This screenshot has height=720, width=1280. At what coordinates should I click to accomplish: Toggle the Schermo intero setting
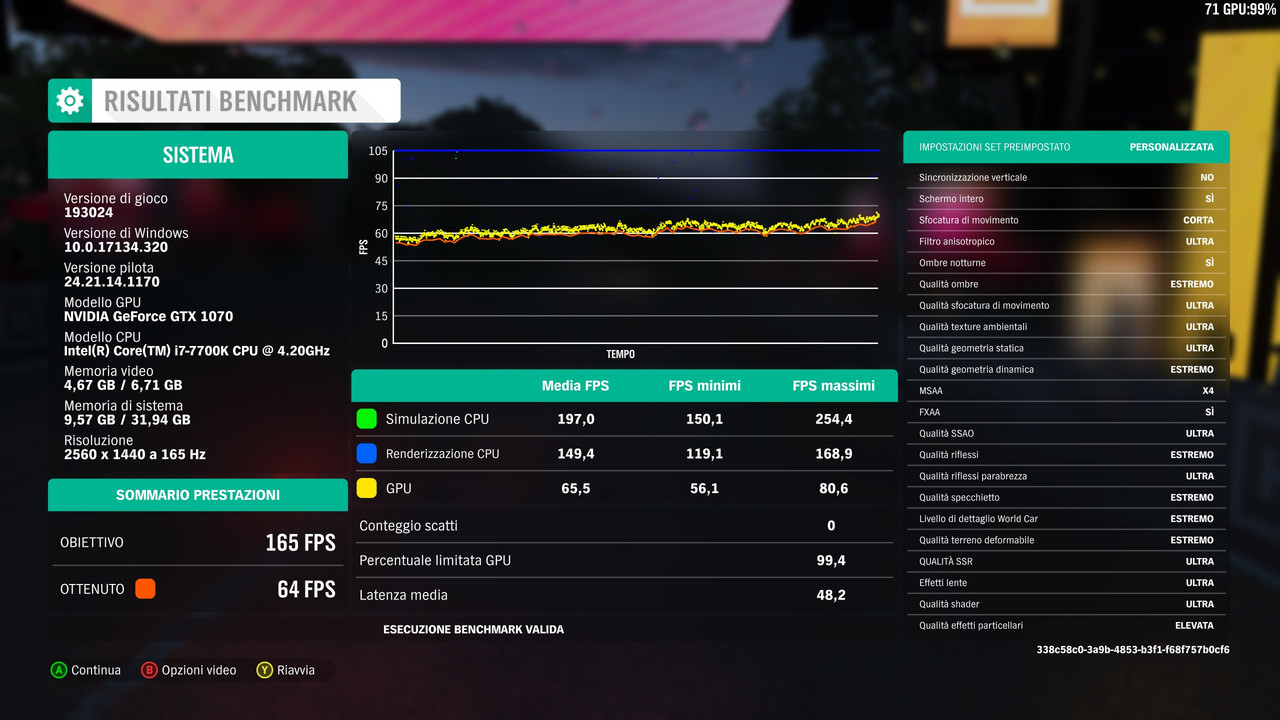click(1066, 198)
